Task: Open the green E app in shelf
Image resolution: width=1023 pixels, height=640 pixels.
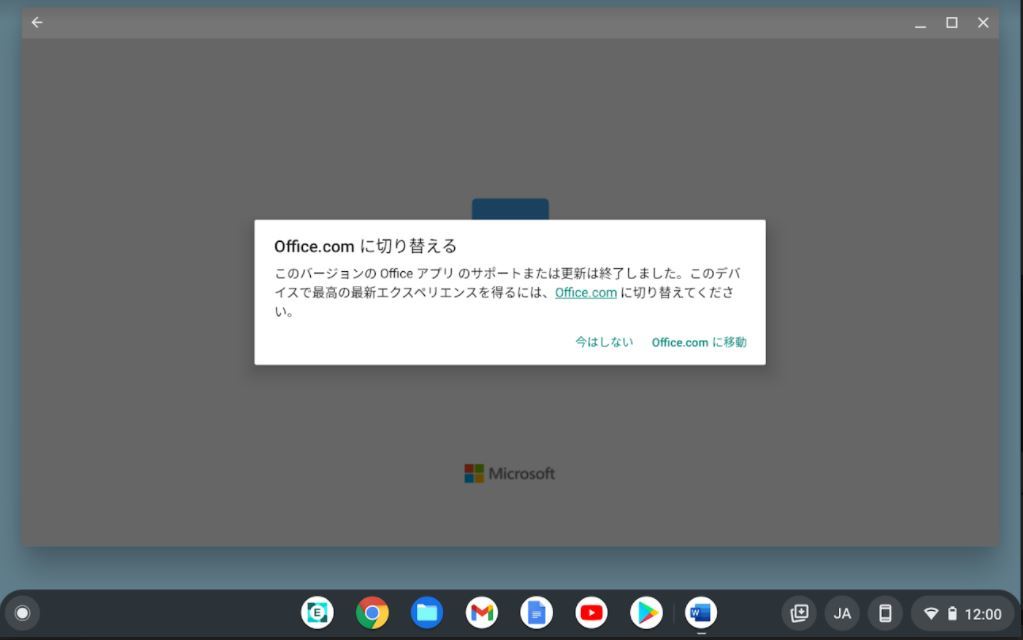Action: click(318, 612)
